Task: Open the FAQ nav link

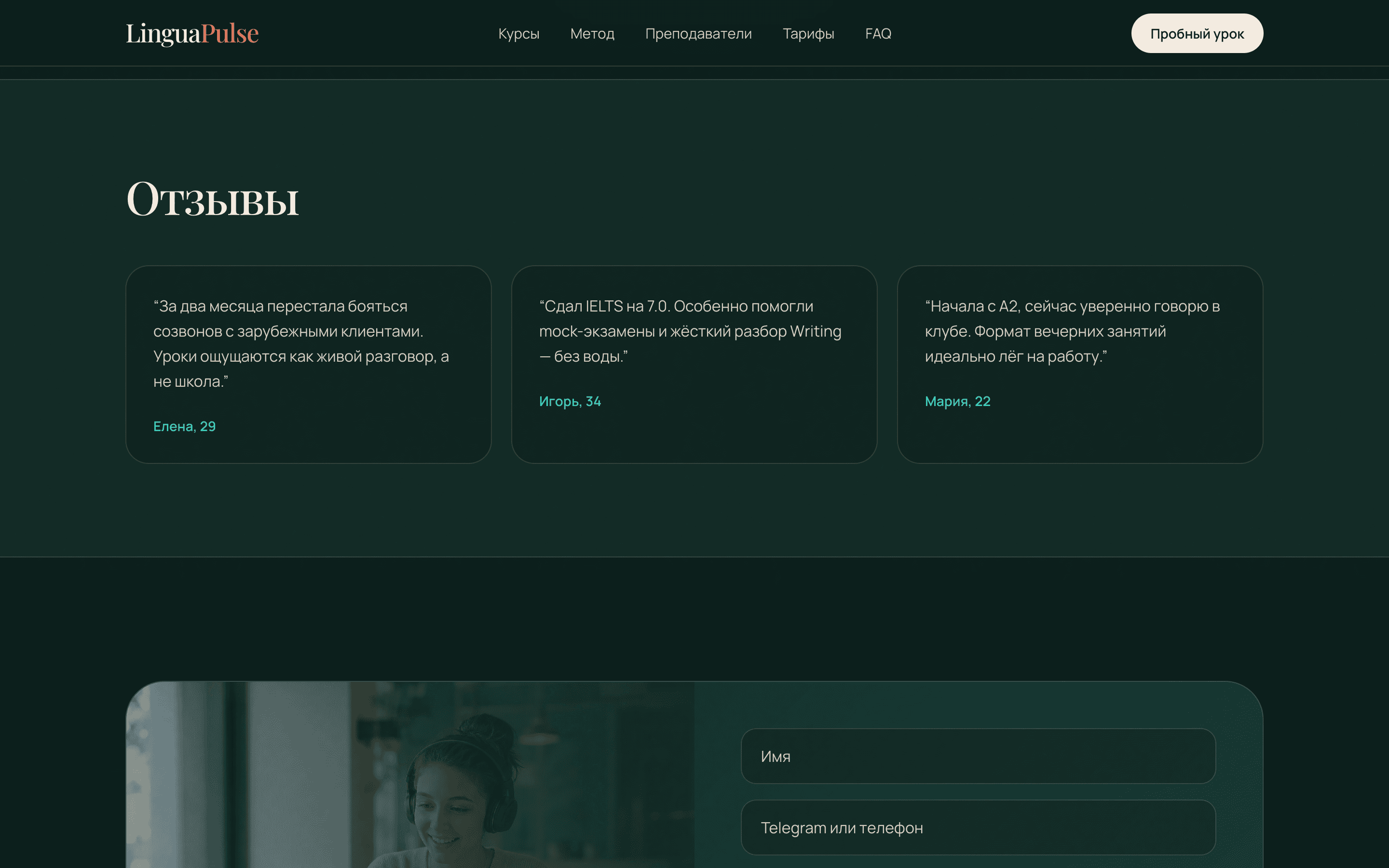Action: (x=878, y=33)
